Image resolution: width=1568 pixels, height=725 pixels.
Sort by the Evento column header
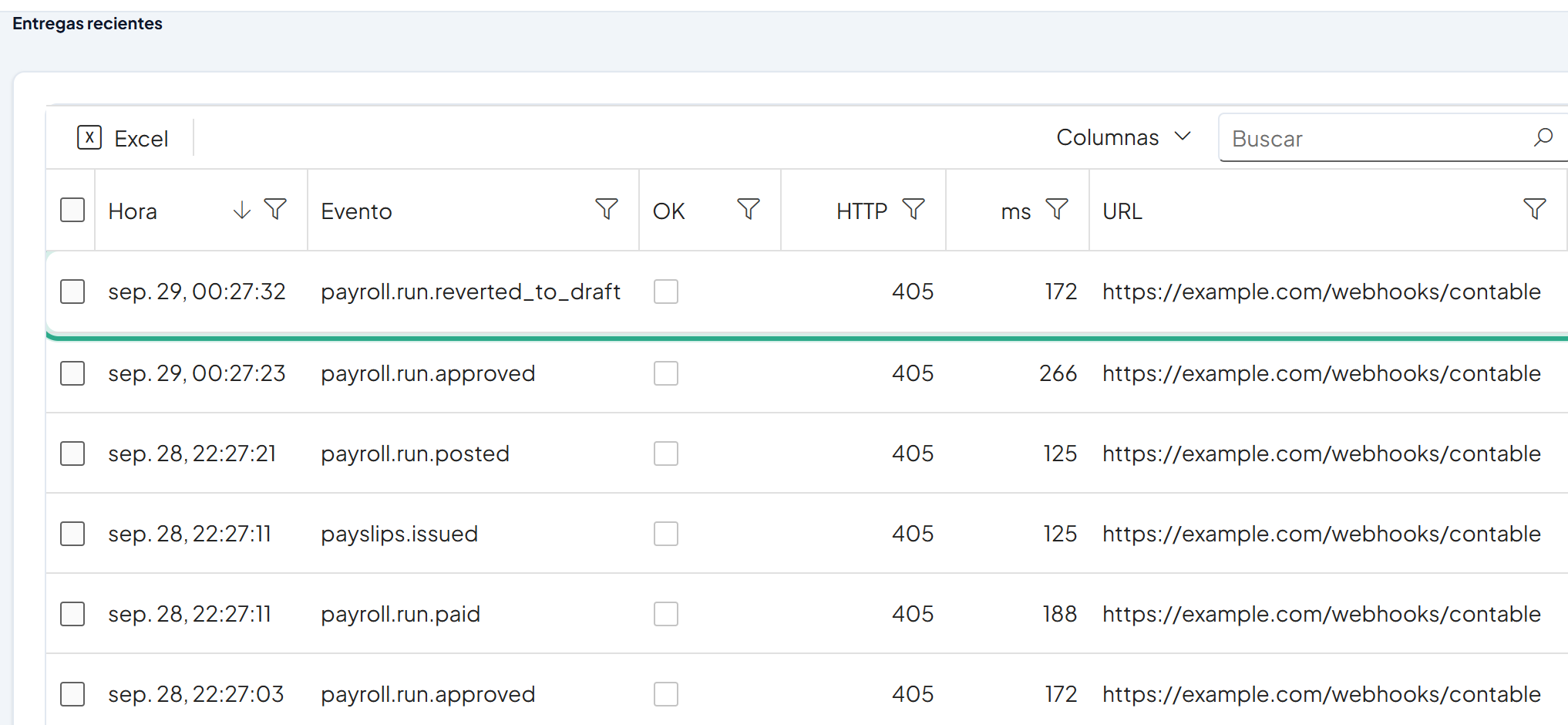point(356,211)
